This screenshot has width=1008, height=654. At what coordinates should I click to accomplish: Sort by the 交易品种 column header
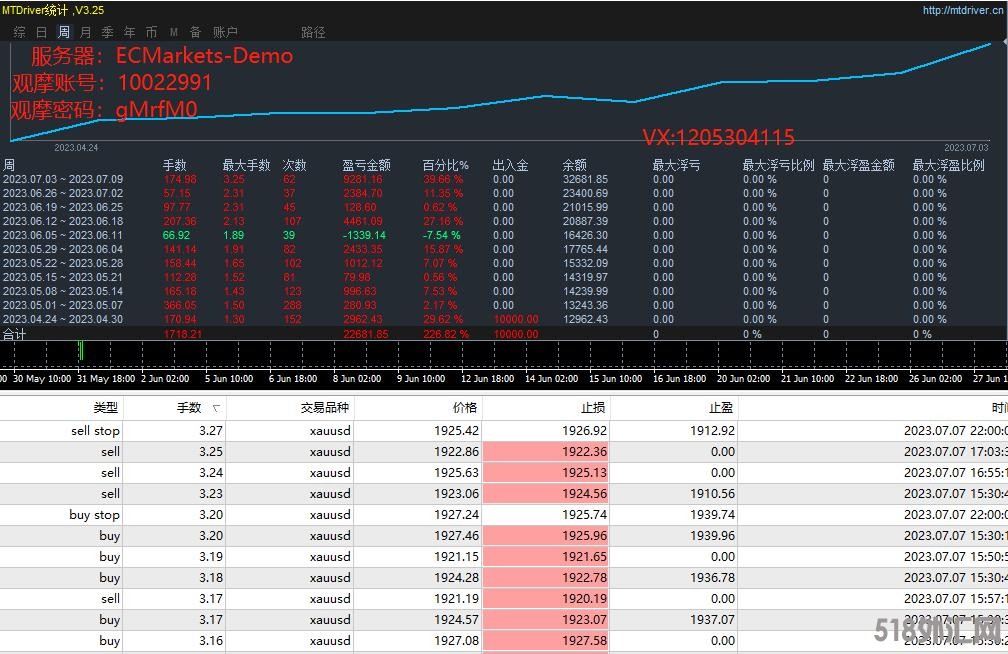pyautogui.click(x=325, y=408)
